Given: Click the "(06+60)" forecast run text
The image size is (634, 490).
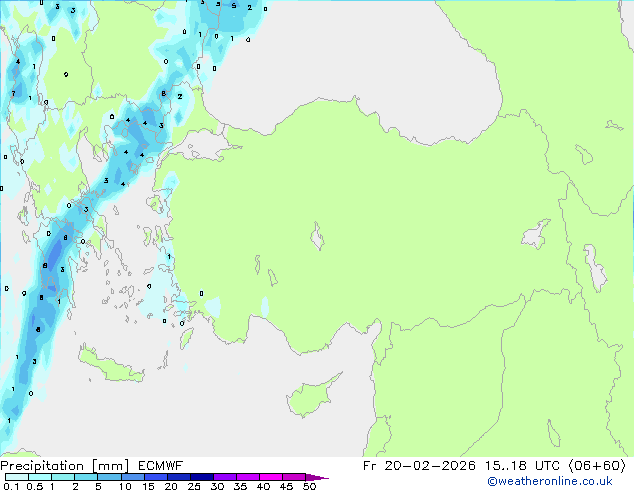Looking at the screenshot, I should 597,466.
